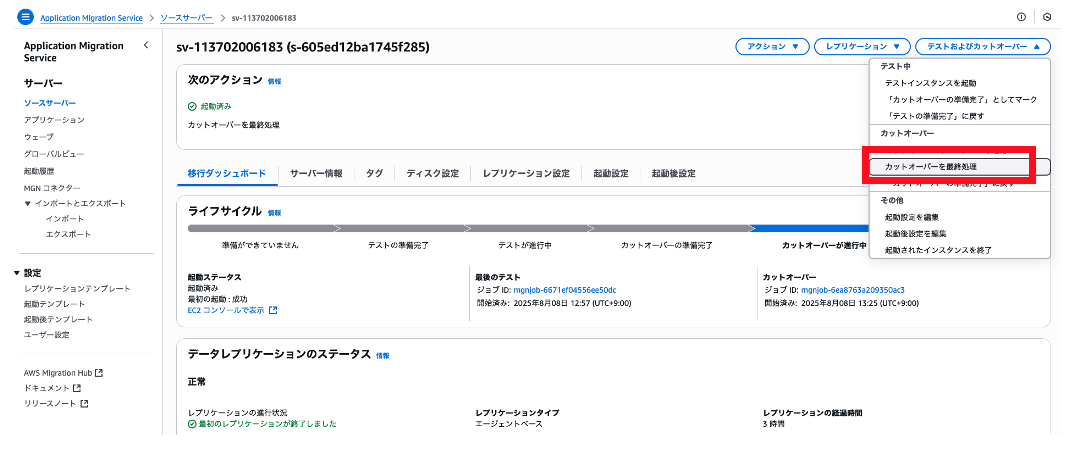Open 起動後テンプレート settings link
This screenshot has width=1077, height=462.
[x=58, y=320]
